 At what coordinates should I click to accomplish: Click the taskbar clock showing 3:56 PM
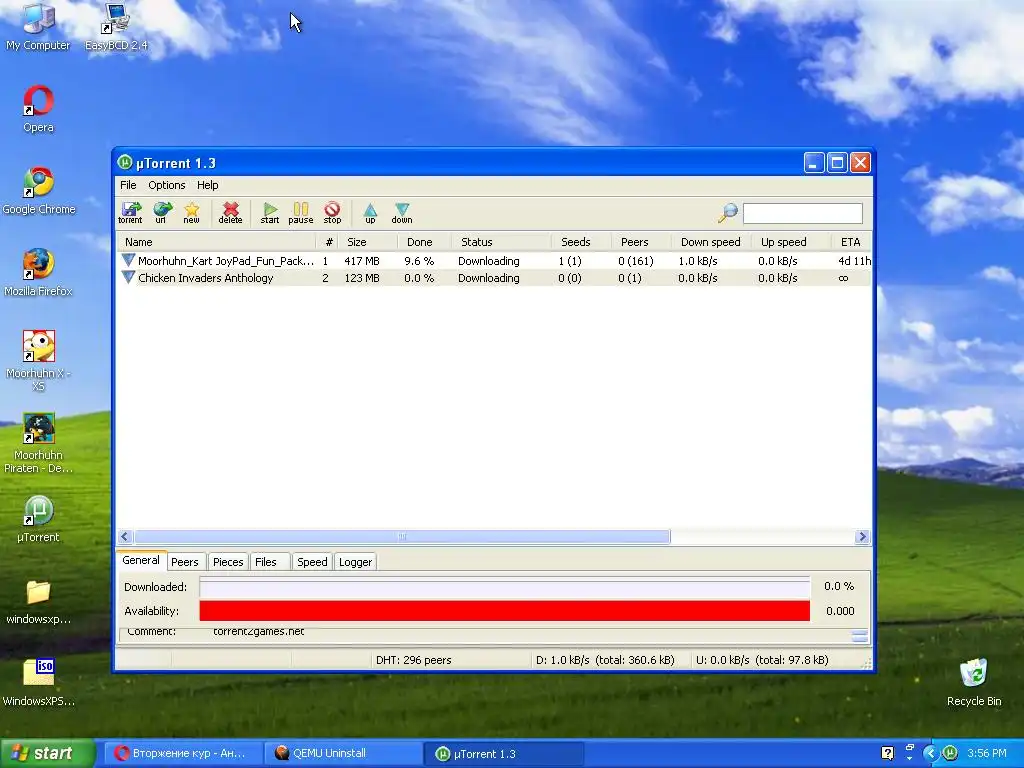(x=987, y=753)
